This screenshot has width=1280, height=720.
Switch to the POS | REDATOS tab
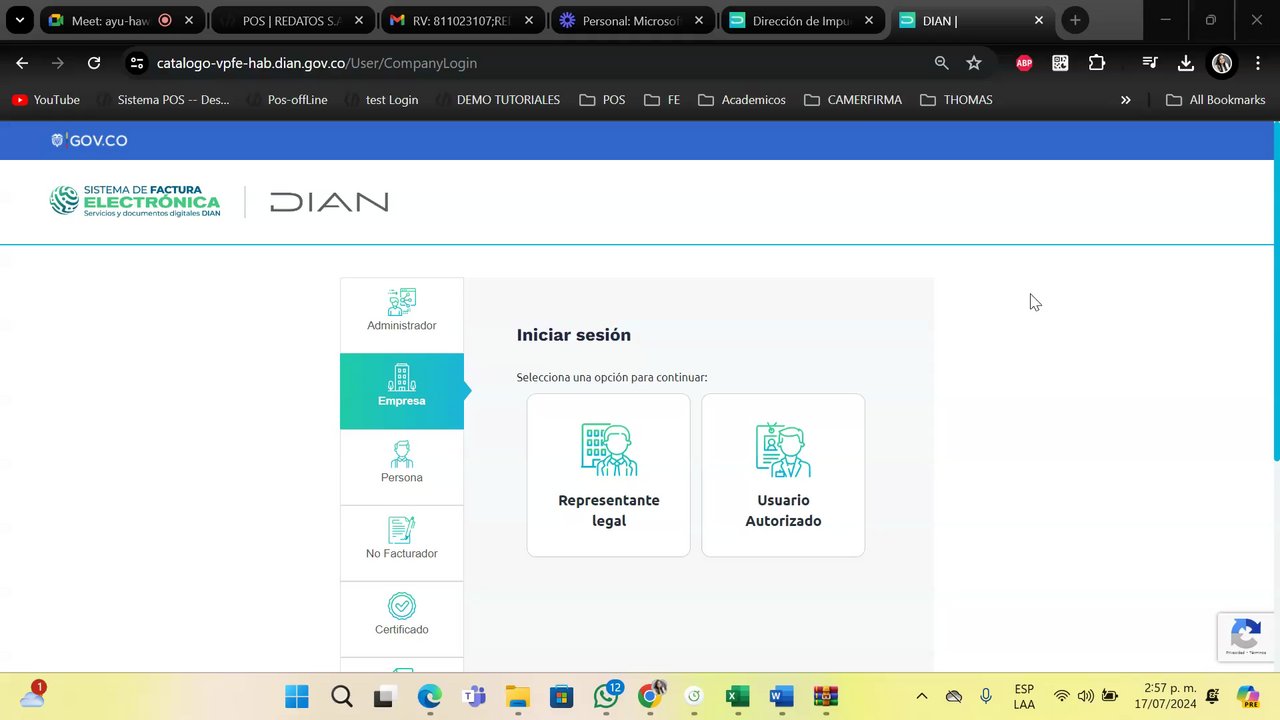(x=291, y=20)
